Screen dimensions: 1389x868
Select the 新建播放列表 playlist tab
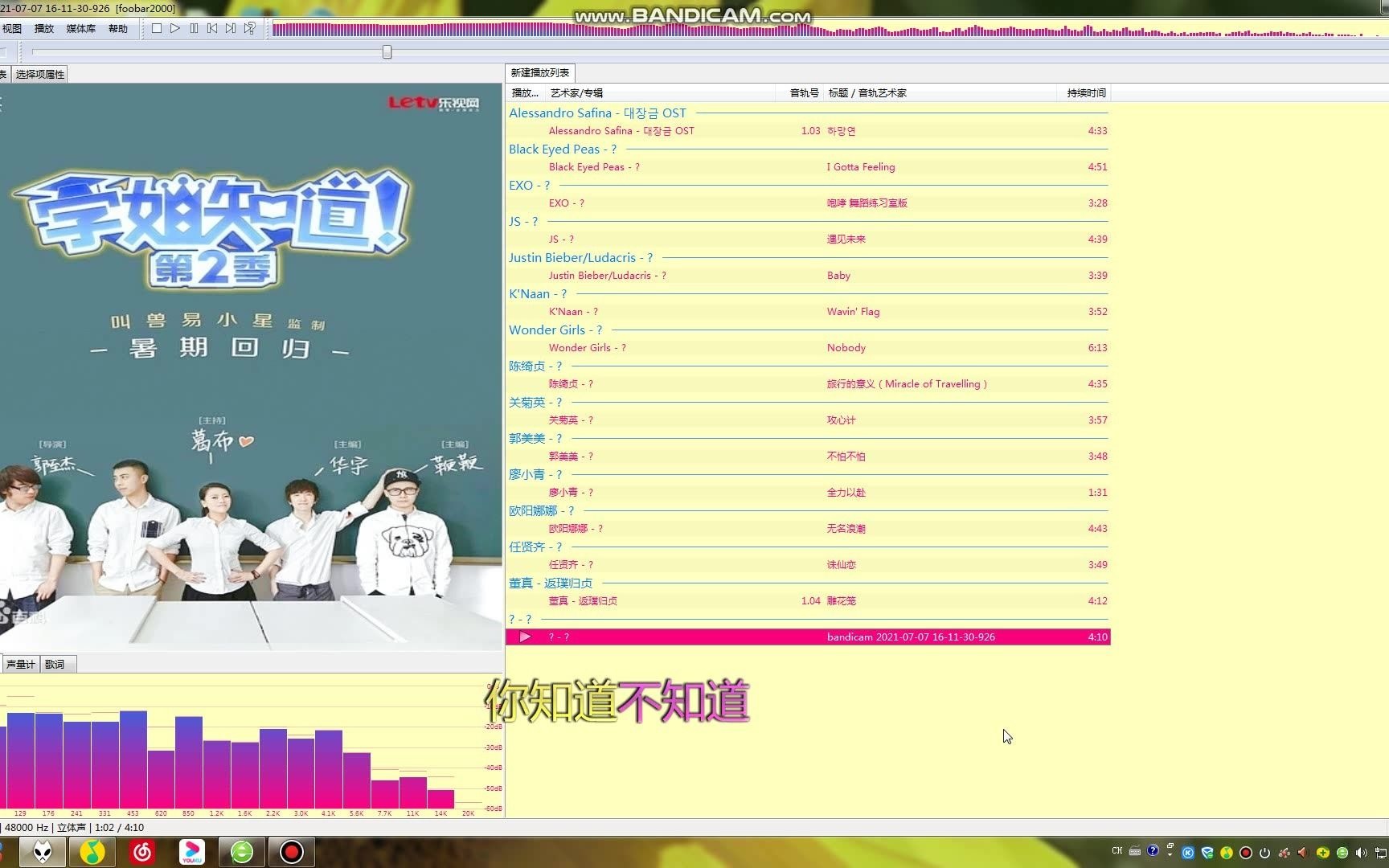click(540, 72)
